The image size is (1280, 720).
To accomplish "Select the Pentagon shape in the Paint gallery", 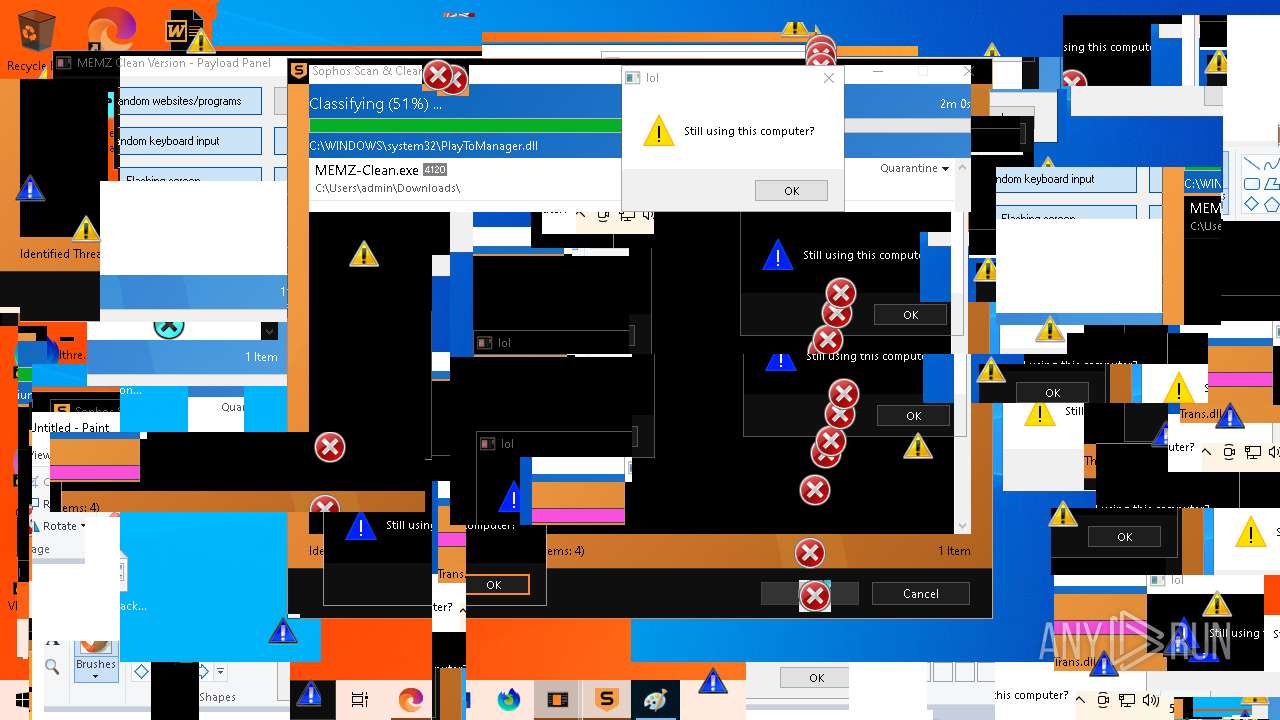I will tap(1271, 204).
